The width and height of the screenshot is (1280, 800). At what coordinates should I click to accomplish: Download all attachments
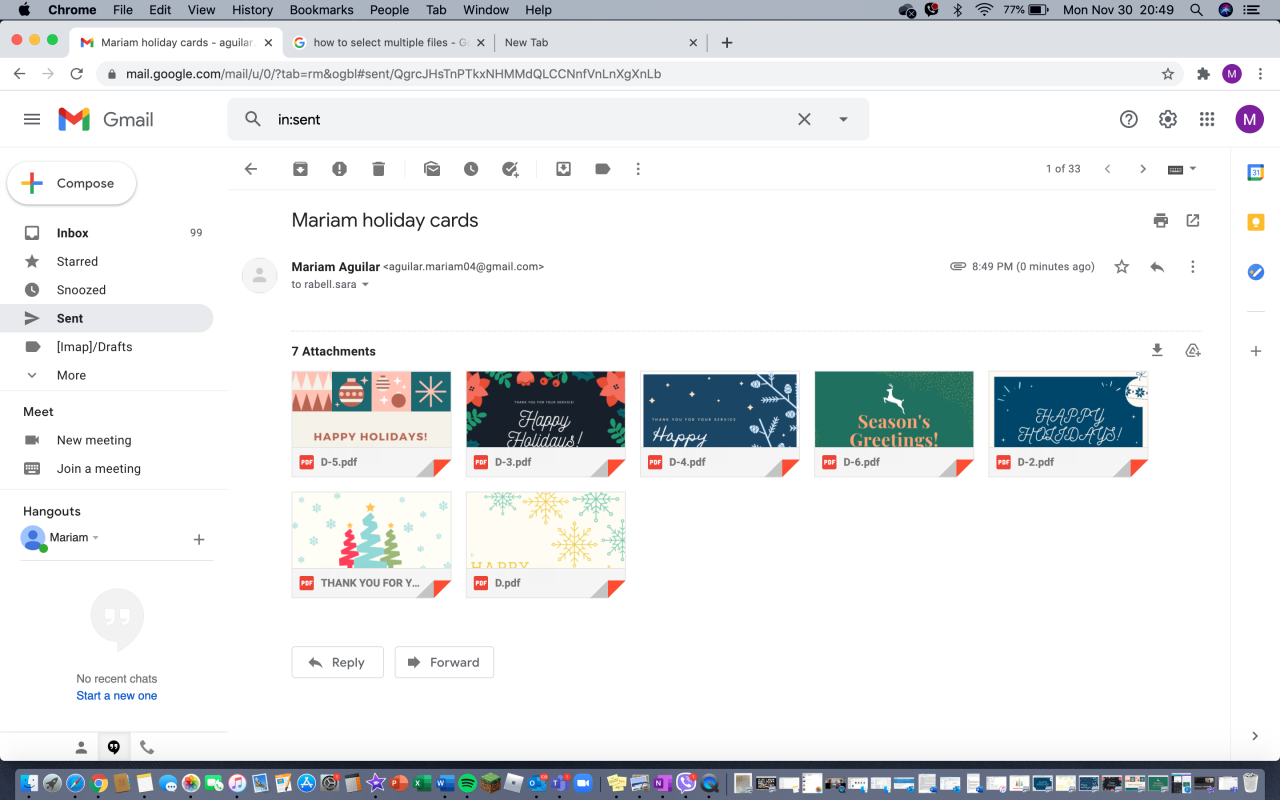pyautogui.click(x=1157, y=350)
